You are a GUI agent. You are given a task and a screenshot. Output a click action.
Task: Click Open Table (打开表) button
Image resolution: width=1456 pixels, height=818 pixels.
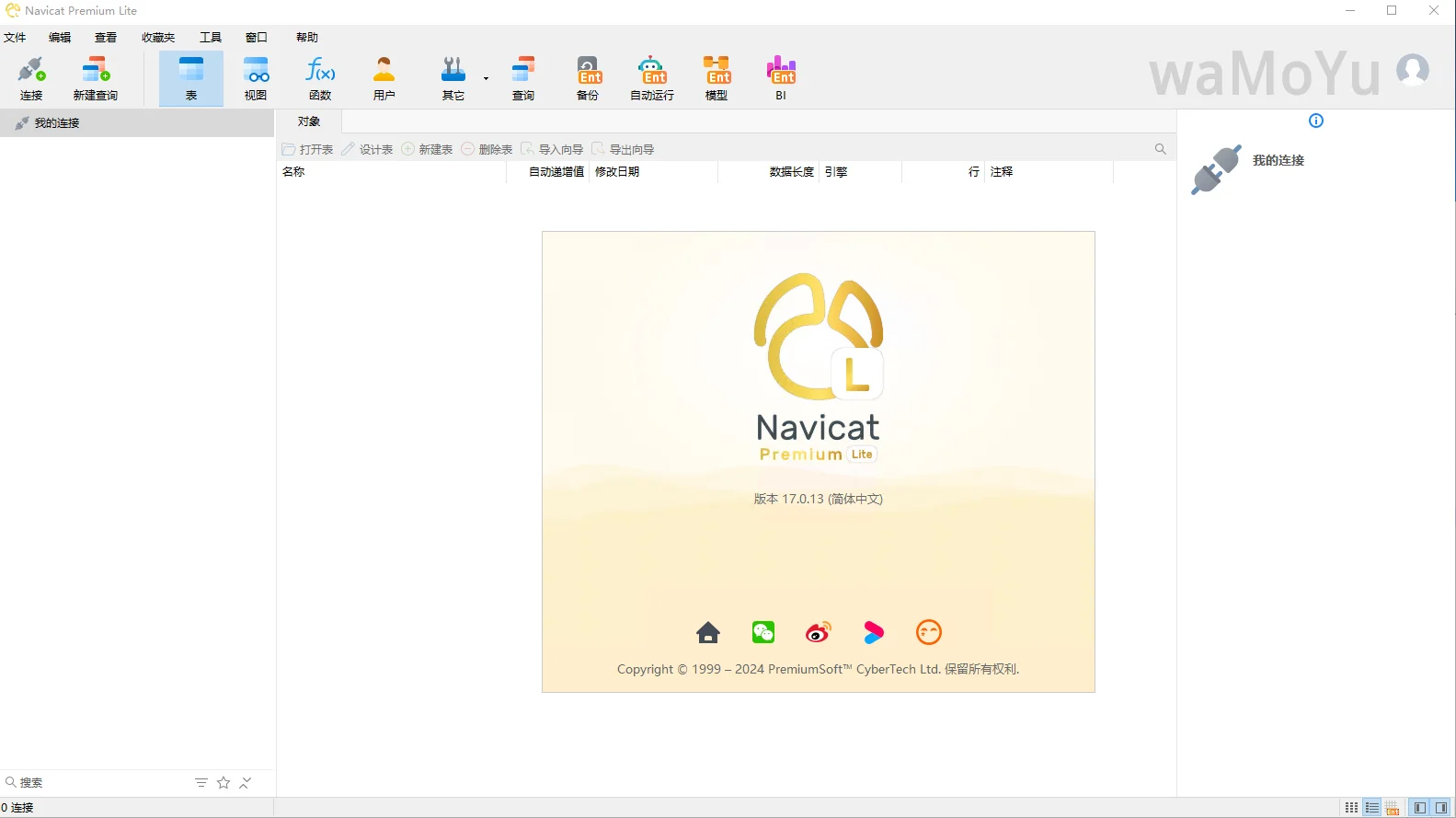308,149
